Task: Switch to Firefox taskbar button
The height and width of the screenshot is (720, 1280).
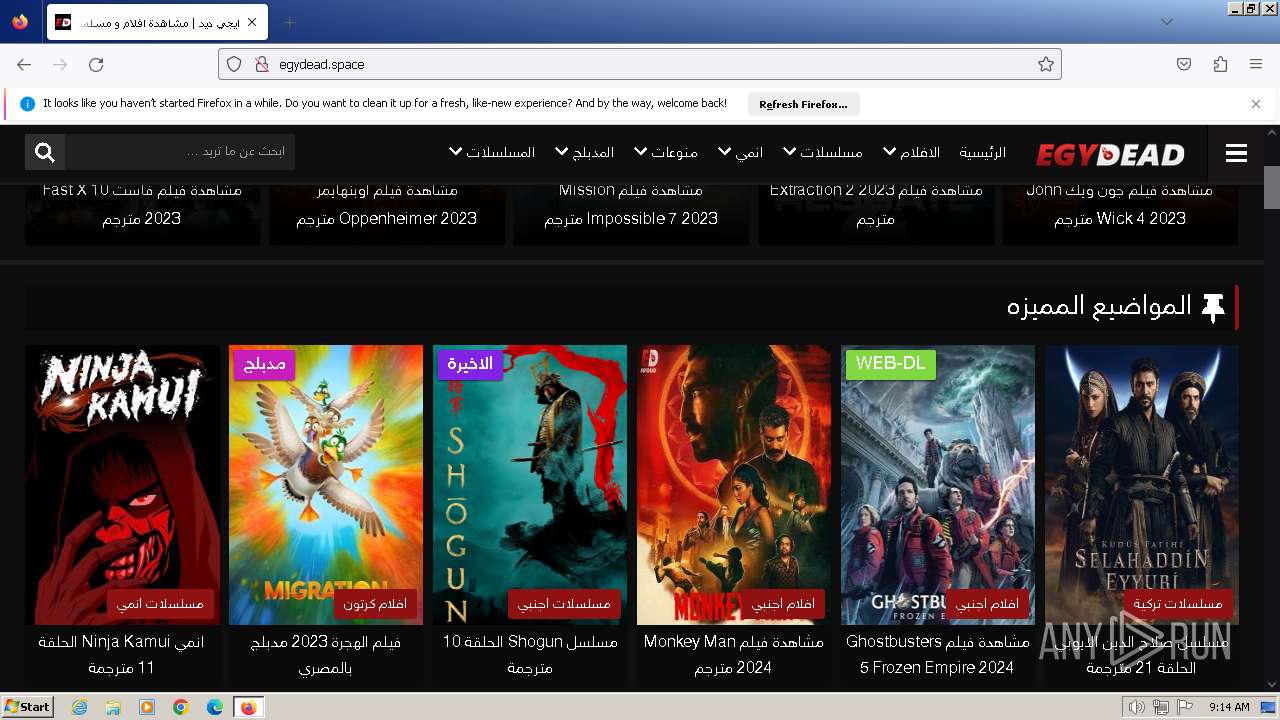Action: 248,707
